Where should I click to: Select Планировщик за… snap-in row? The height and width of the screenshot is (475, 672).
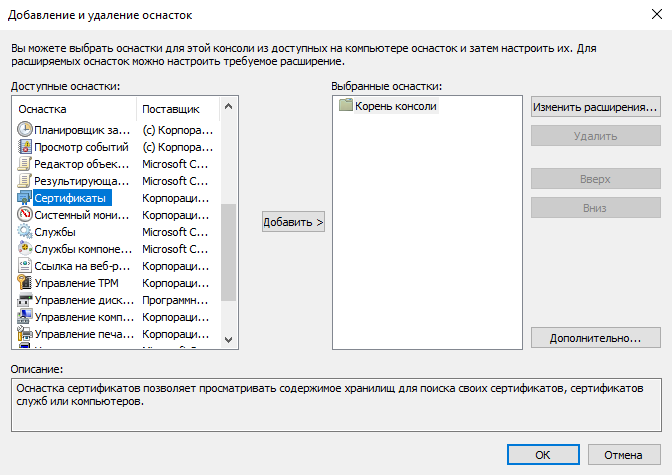pos(116,129)
